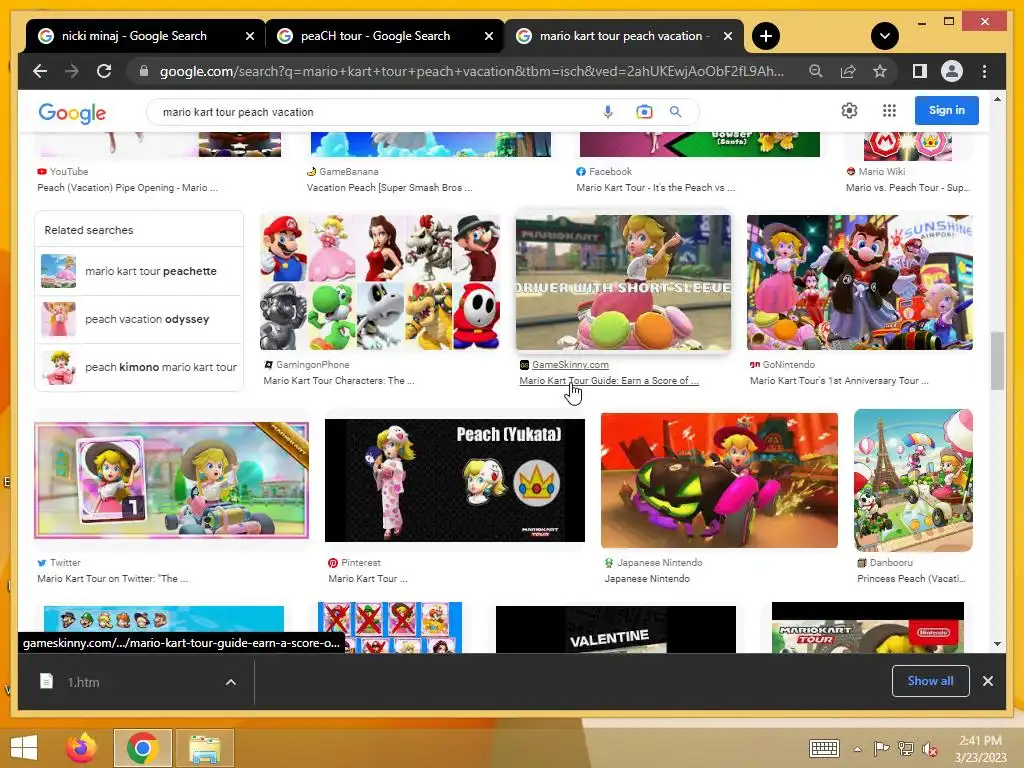The image size is (1024, 768).
Task: Open Mario Kart Tour Guide result link
Action: click(x=609, y=381)
